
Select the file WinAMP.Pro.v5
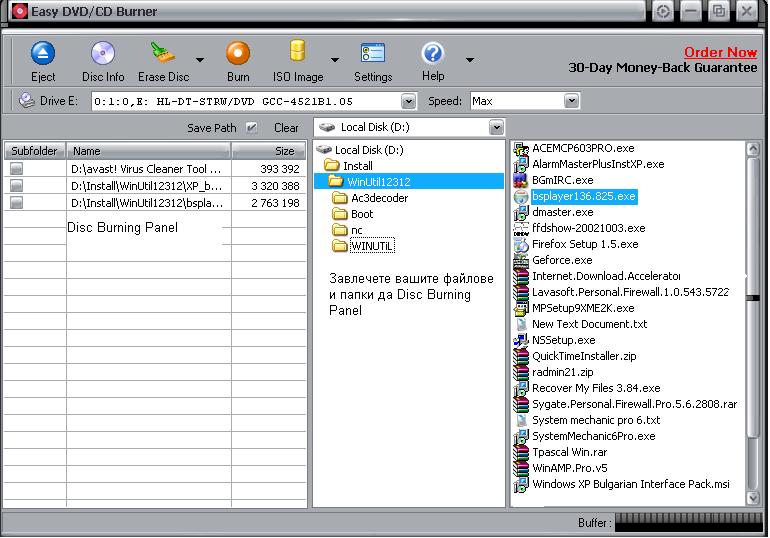coord(570,468)
